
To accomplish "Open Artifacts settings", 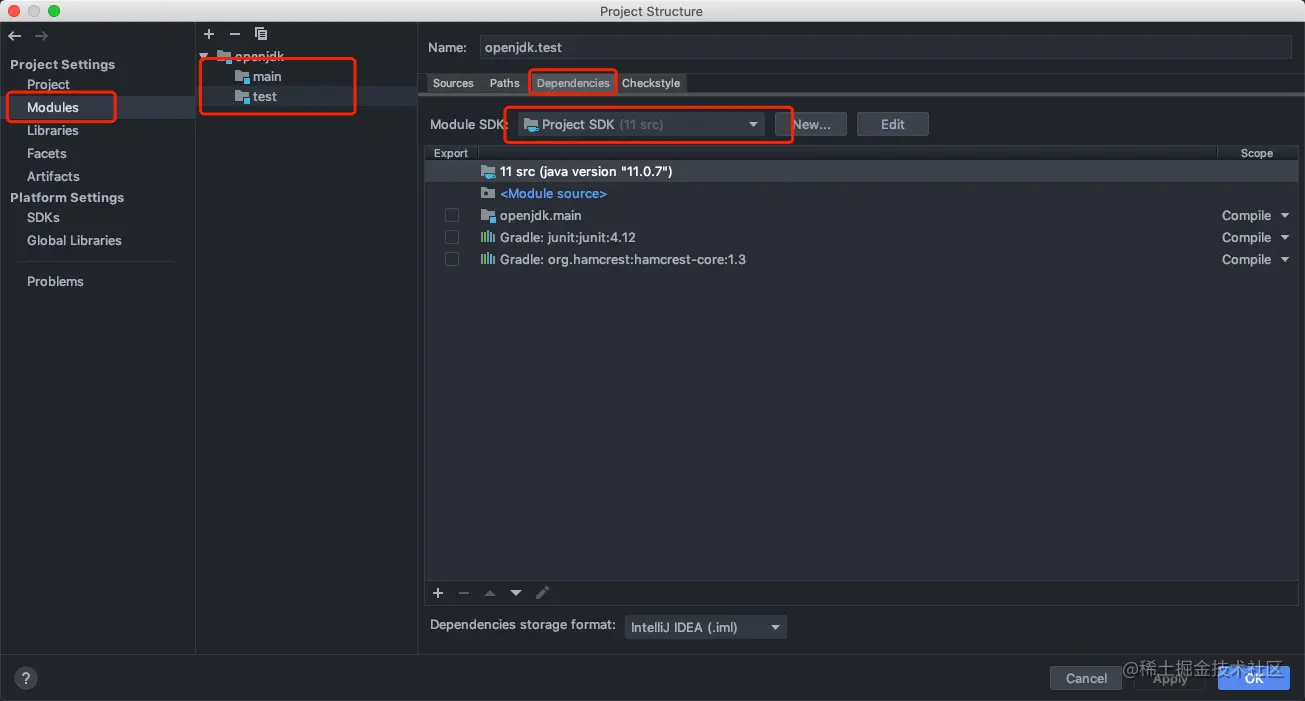I will click(53, 176).
